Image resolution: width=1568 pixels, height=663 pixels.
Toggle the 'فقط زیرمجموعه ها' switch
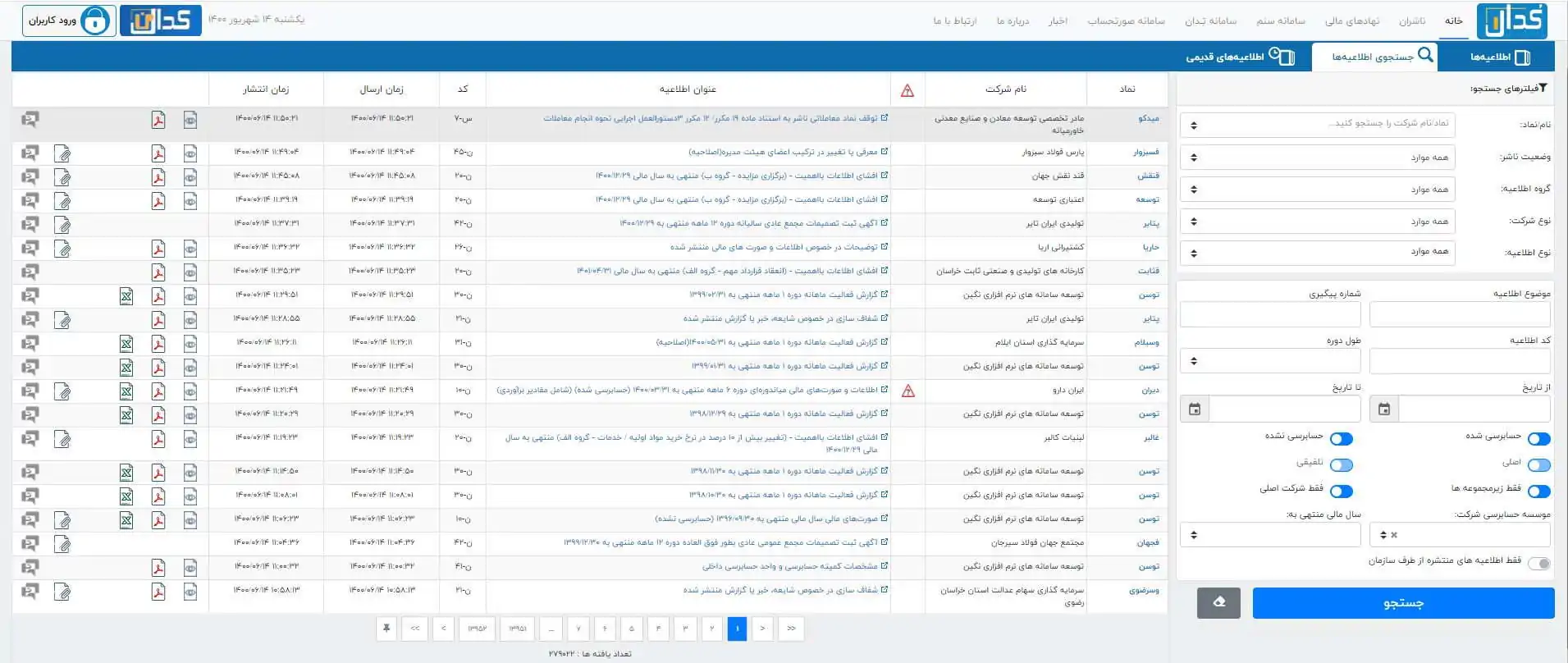[1539, 492]
